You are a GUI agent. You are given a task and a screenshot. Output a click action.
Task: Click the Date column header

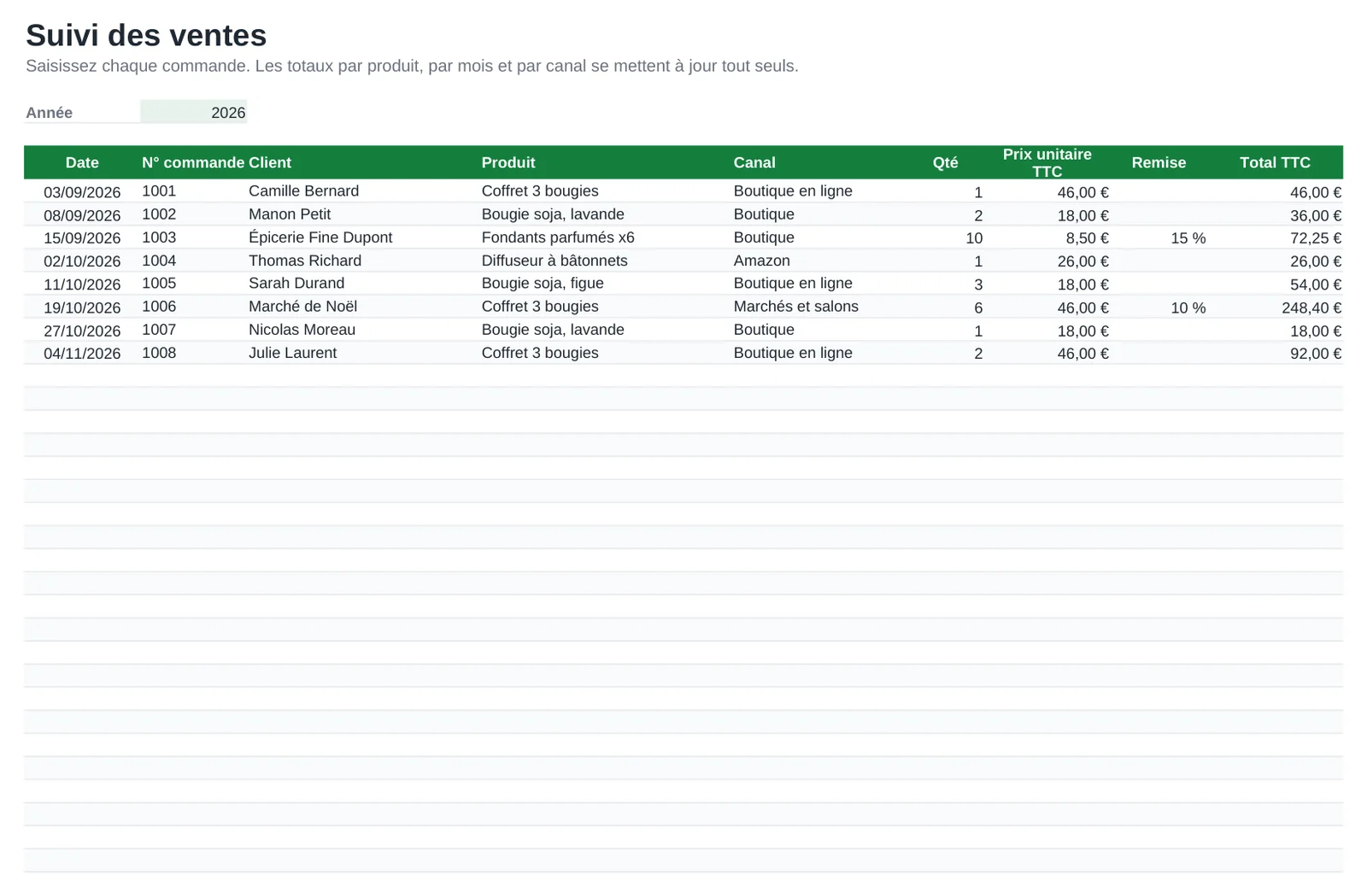[x=82, y=162]
